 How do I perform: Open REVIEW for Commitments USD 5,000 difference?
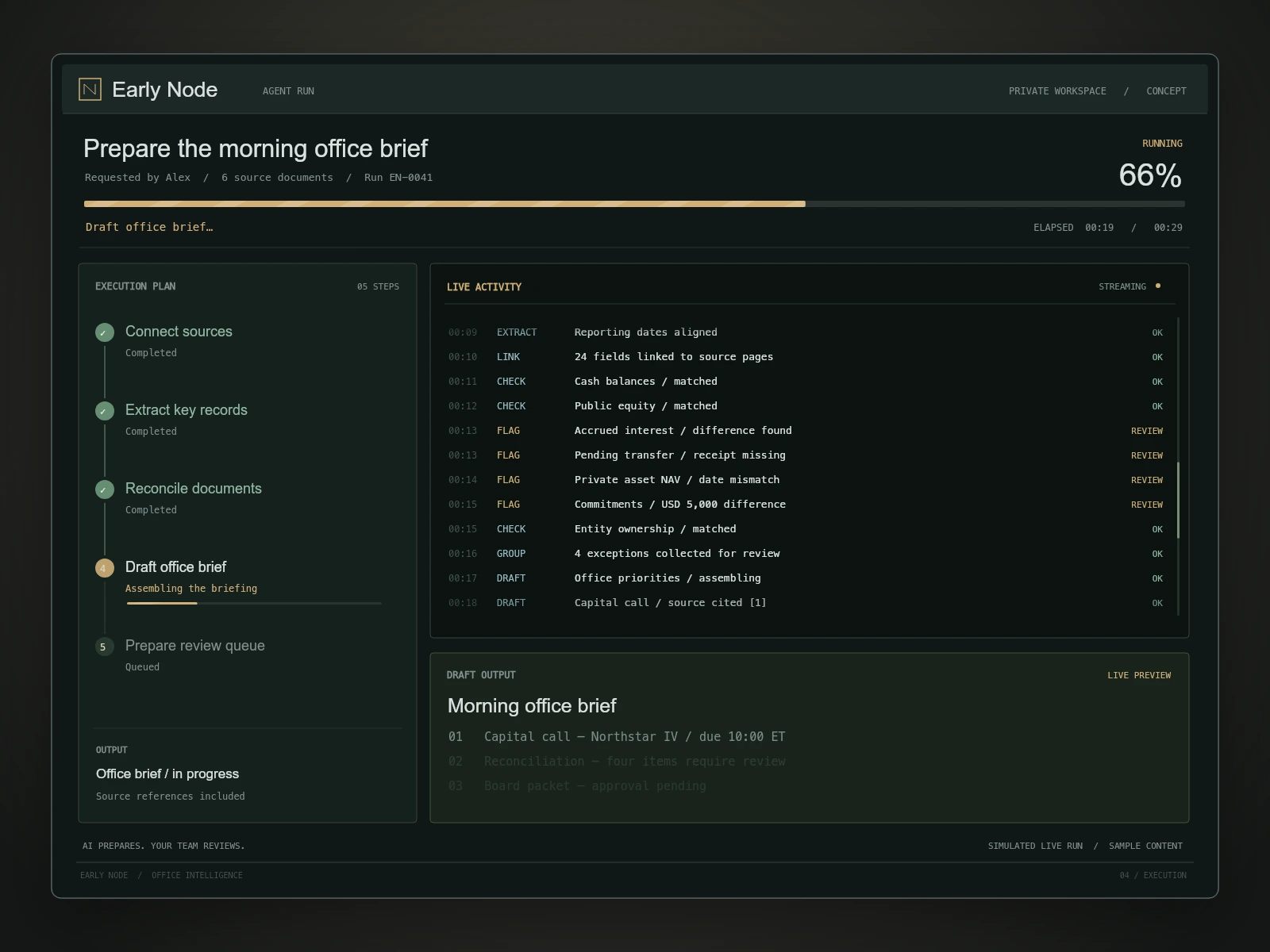pos(1147,505)
